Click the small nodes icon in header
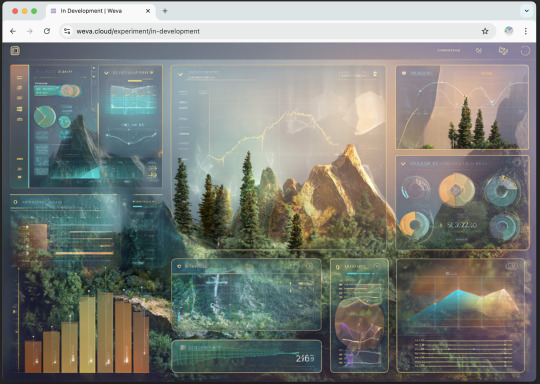The image size is (540, 384). coord(479,51)
